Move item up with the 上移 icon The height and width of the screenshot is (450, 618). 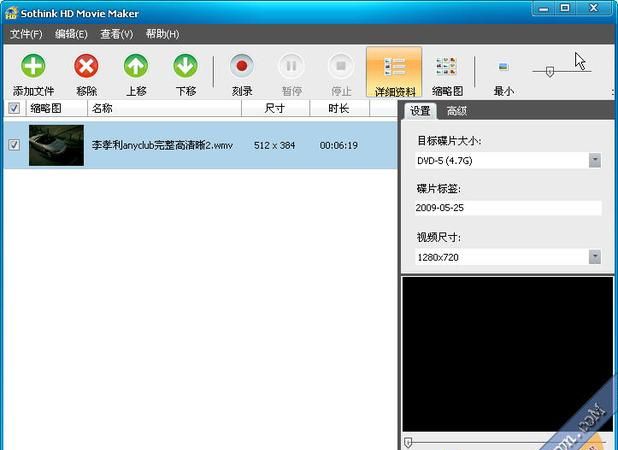pyautogui.click(x=136, y=66)
